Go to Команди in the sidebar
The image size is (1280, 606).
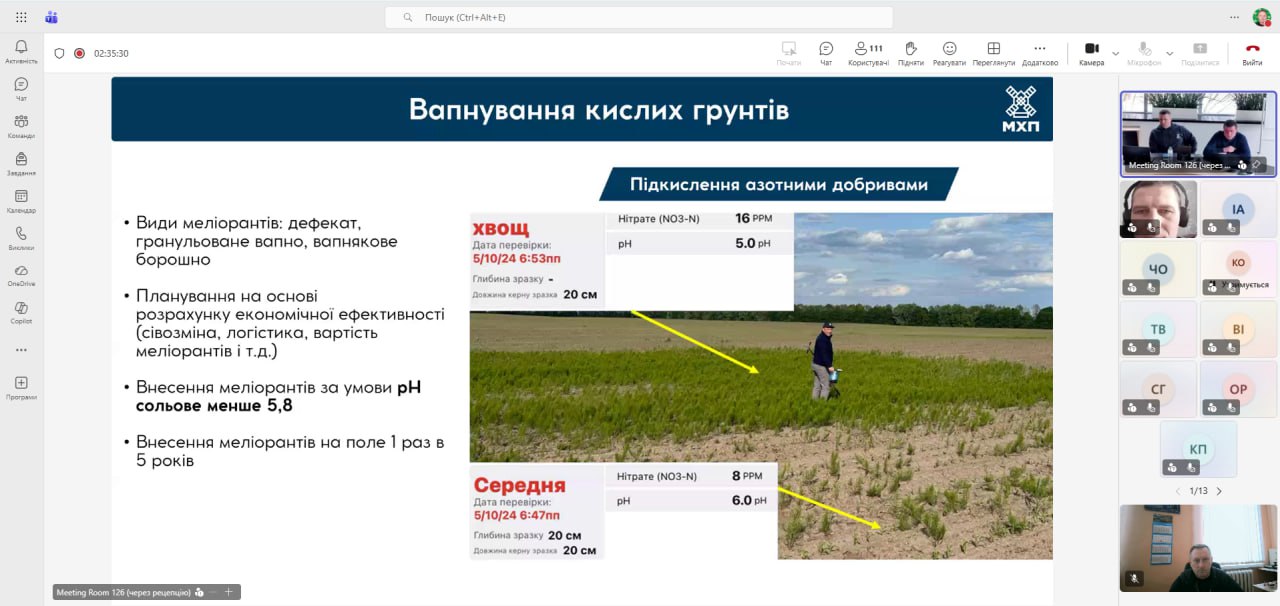[21, 126]
